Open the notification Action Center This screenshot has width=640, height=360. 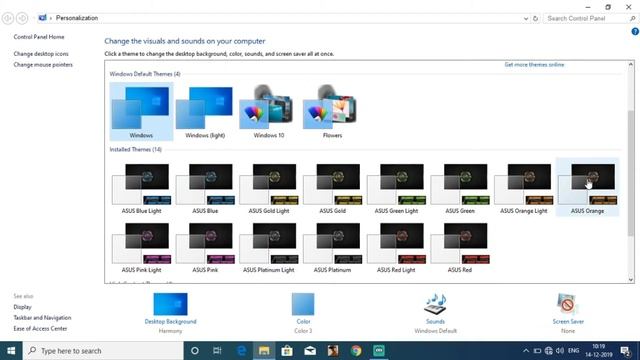click(625, 351)
